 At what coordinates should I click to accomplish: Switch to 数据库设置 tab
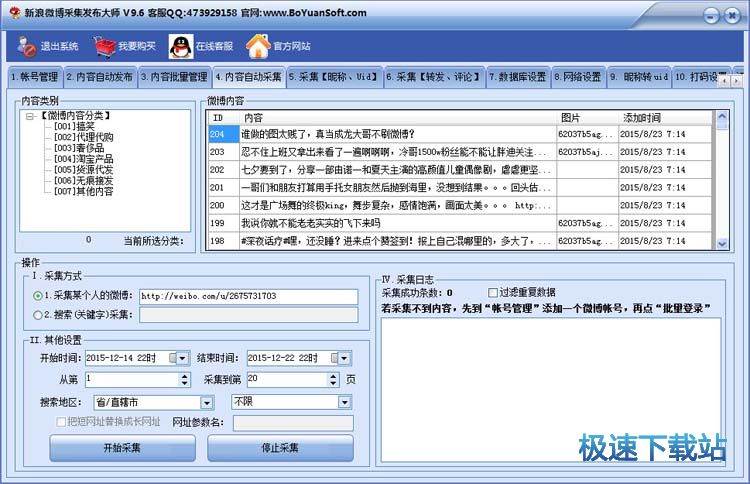(516, 77)
